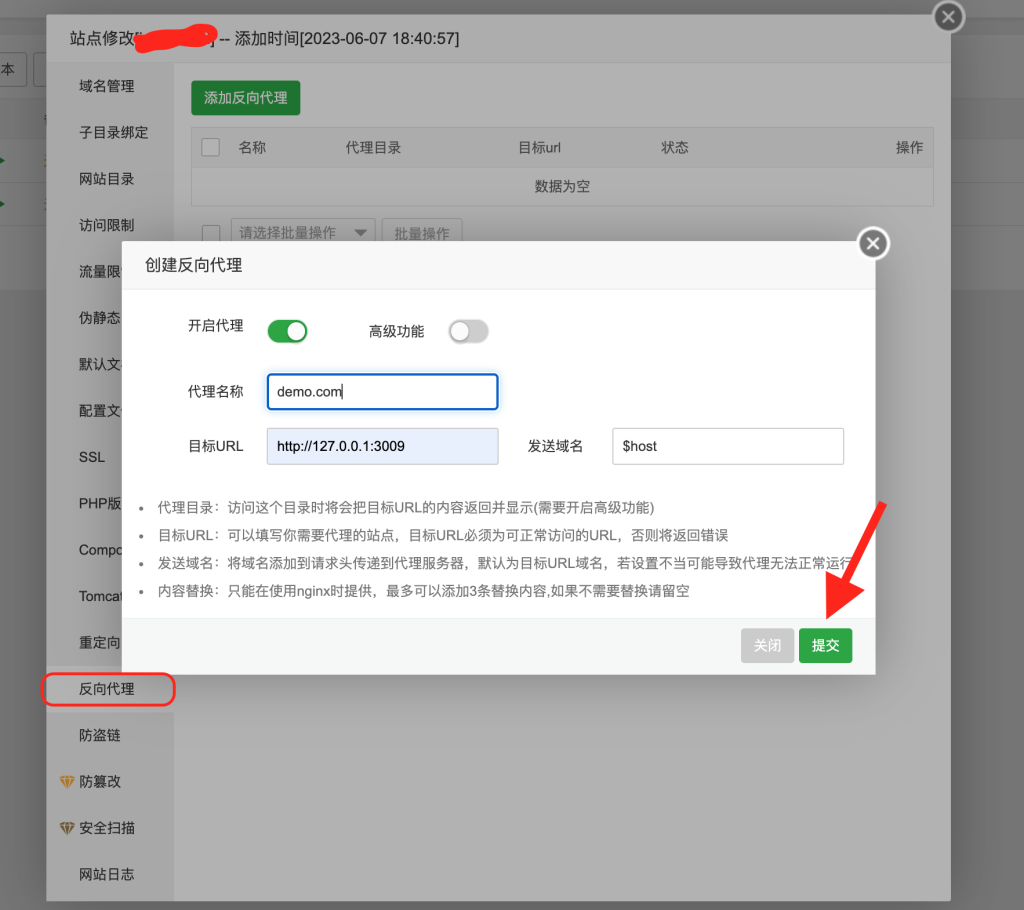Check the select-all checkbox in table header
The height and width of the screenshot is (910, 1024).
tap(210, 148)
